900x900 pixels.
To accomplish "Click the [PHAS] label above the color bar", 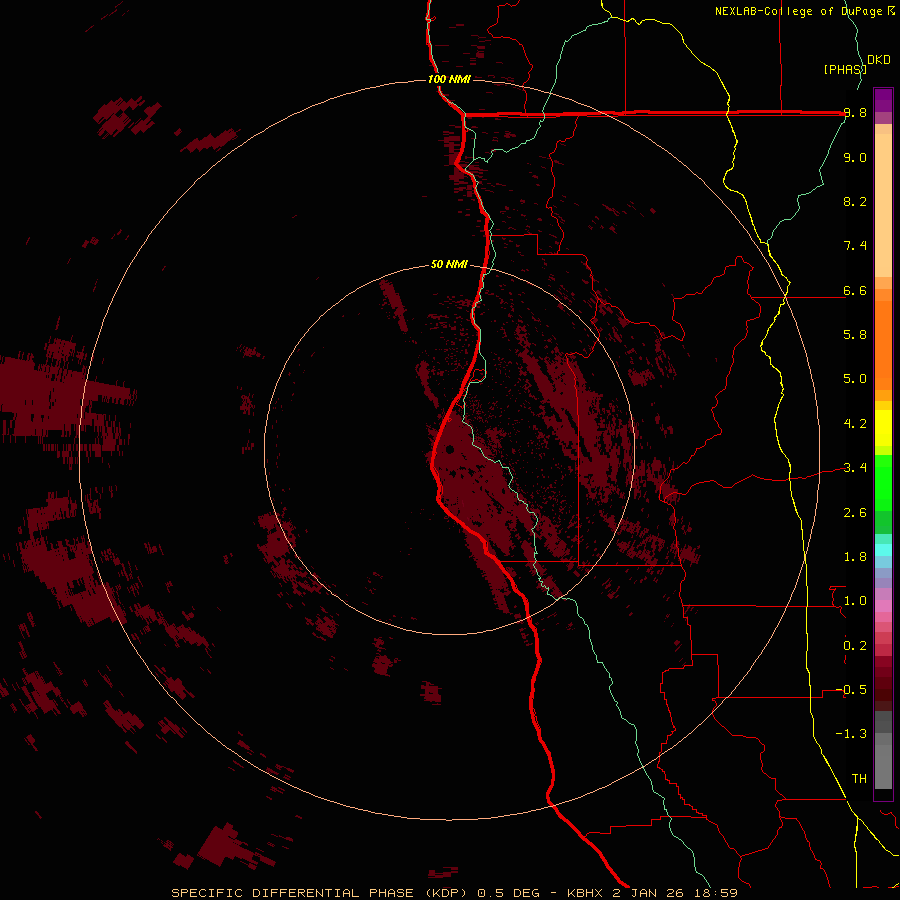I will point(845,69).
